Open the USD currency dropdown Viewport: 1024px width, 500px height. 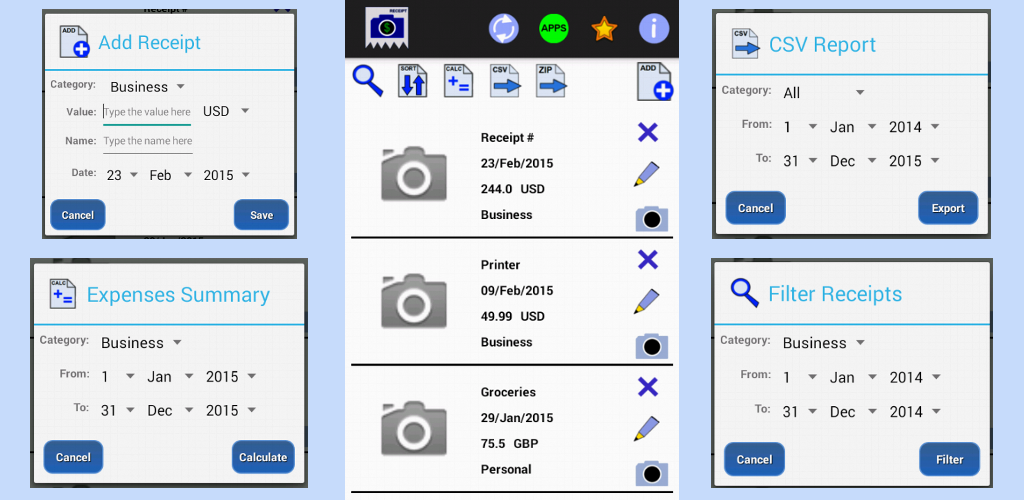(226, 112)
